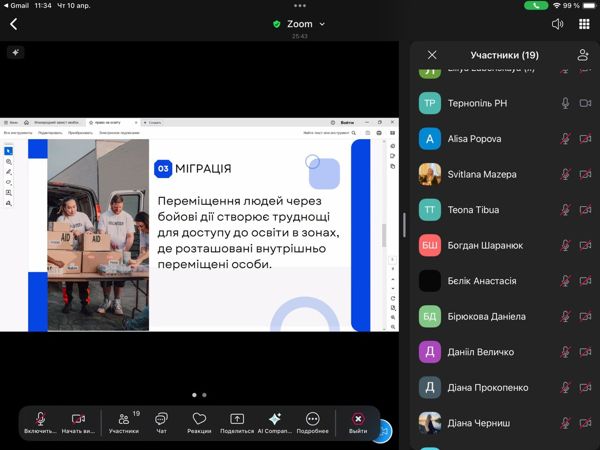Open the three-dot multitasking menu at top
600x450 pixels.
tap(300, 6)
